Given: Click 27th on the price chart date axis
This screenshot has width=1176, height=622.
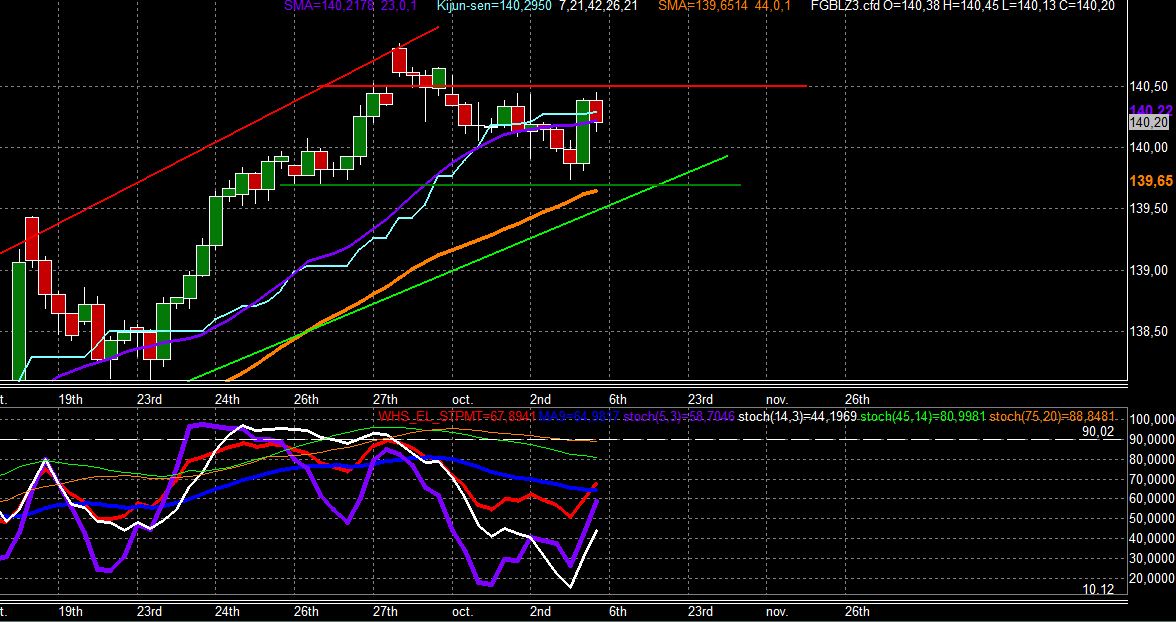Looking at the screenshot, I should pos(385,398).
